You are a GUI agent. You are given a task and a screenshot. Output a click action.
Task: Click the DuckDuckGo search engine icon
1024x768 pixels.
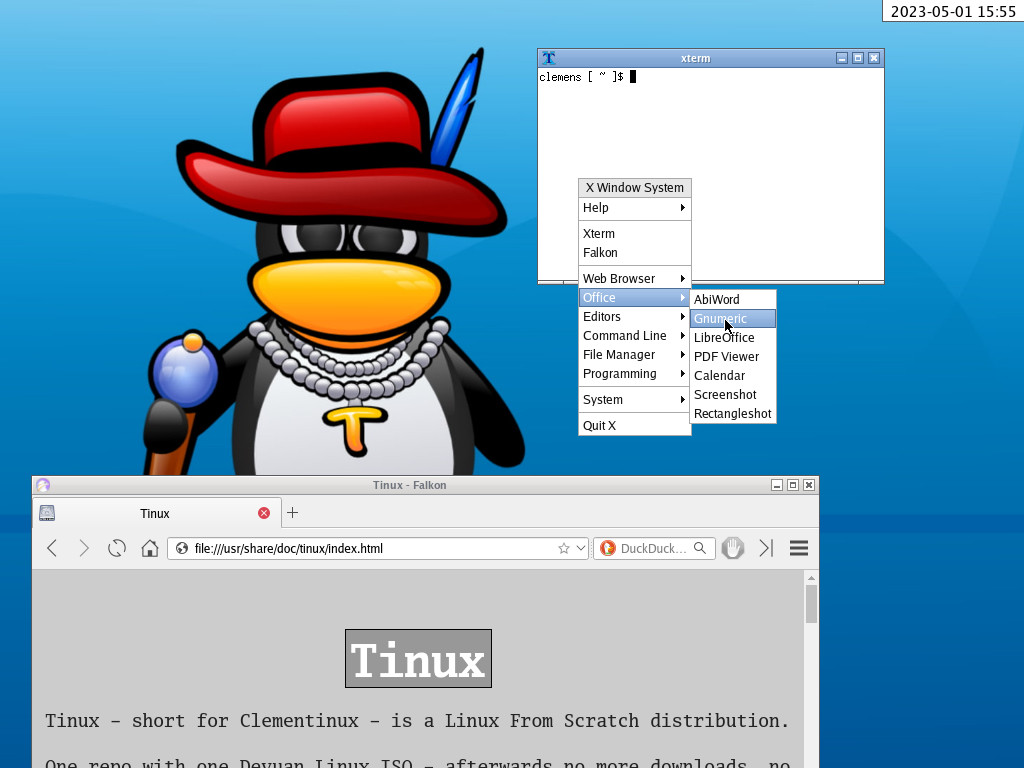[x=607, y=548]
